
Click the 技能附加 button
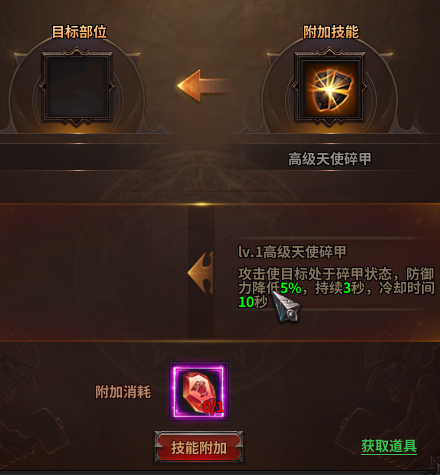[199, 447]
